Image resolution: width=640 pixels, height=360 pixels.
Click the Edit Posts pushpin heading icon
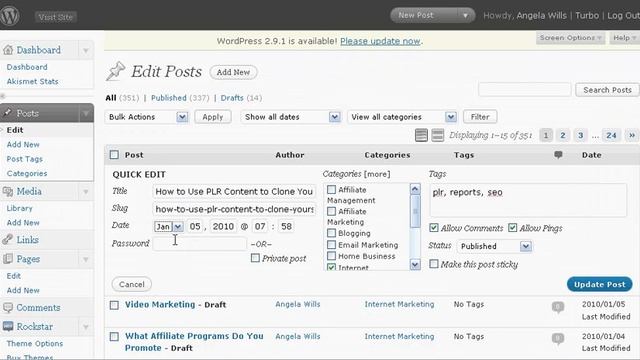click(116, 71)
